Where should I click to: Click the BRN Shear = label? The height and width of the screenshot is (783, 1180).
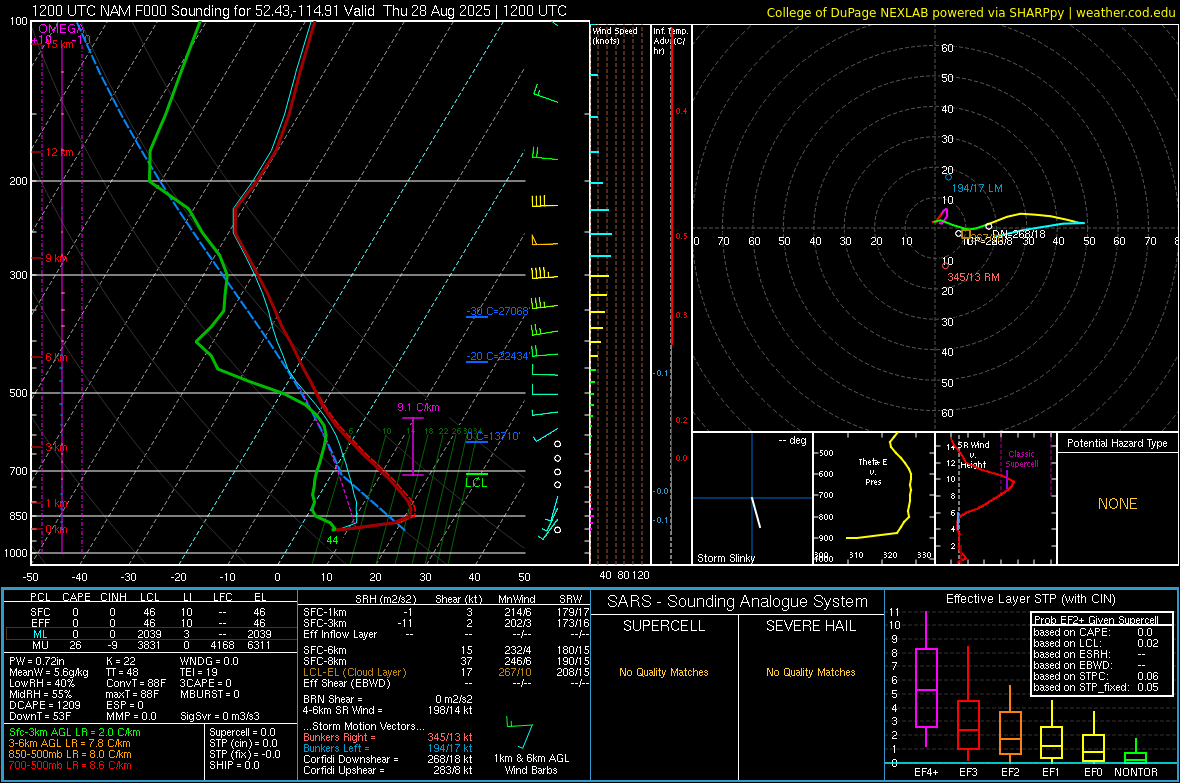click(x=333, y=699)
